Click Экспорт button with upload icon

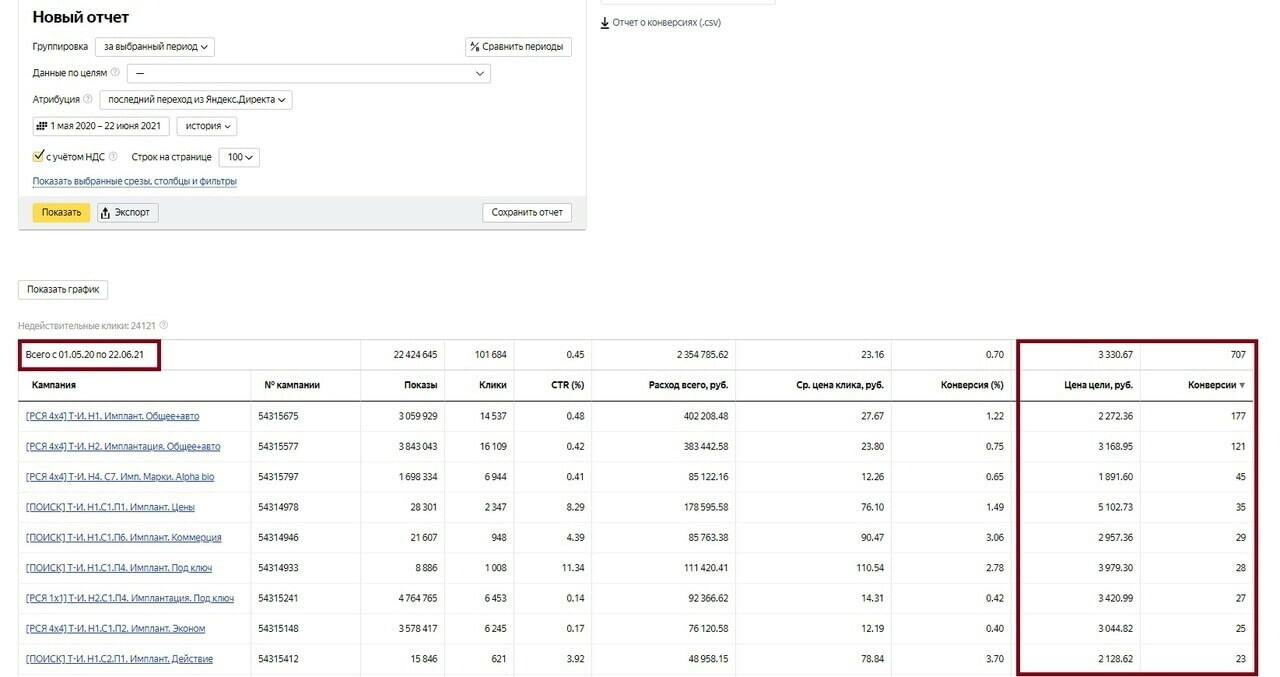(128, 212)
